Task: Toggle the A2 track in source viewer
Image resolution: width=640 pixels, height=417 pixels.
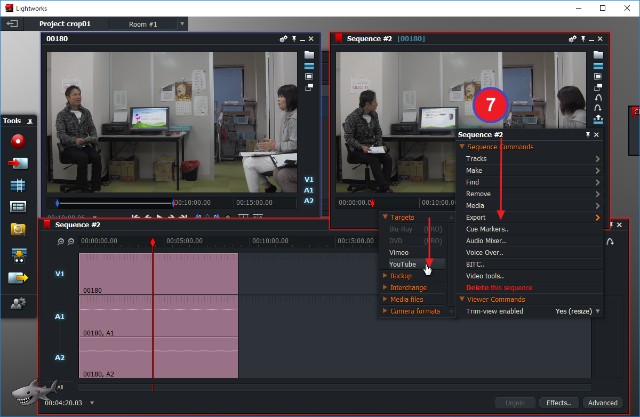Action: 309,201
